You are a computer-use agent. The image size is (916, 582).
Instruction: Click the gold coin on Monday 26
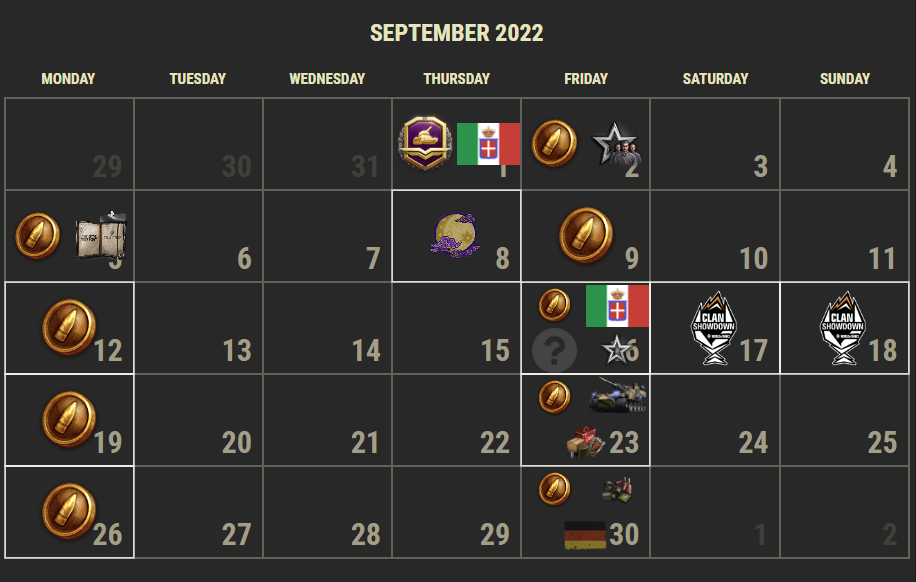[69, 511]
